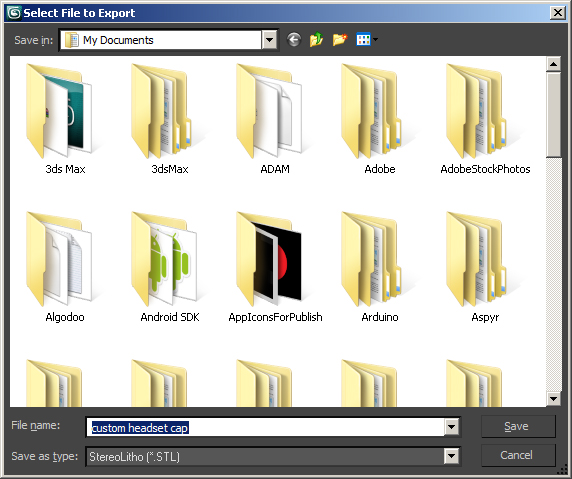Viewport: 572px width, 479px height.
Task: Click the vertical scrollbar thumb
Action: click(553, 115)
